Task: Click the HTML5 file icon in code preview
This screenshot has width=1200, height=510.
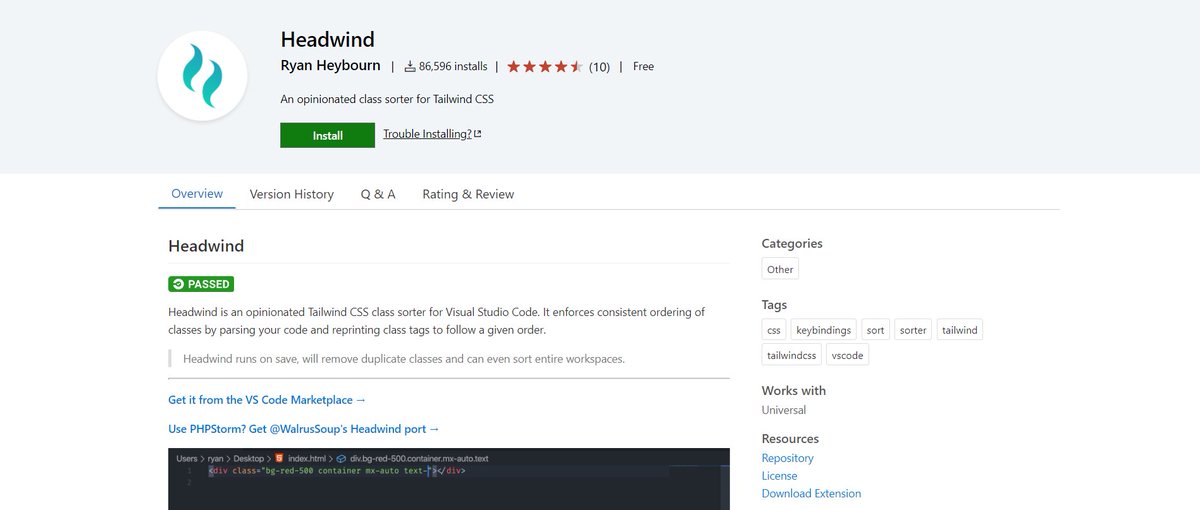Action: (x=279, y=458)
